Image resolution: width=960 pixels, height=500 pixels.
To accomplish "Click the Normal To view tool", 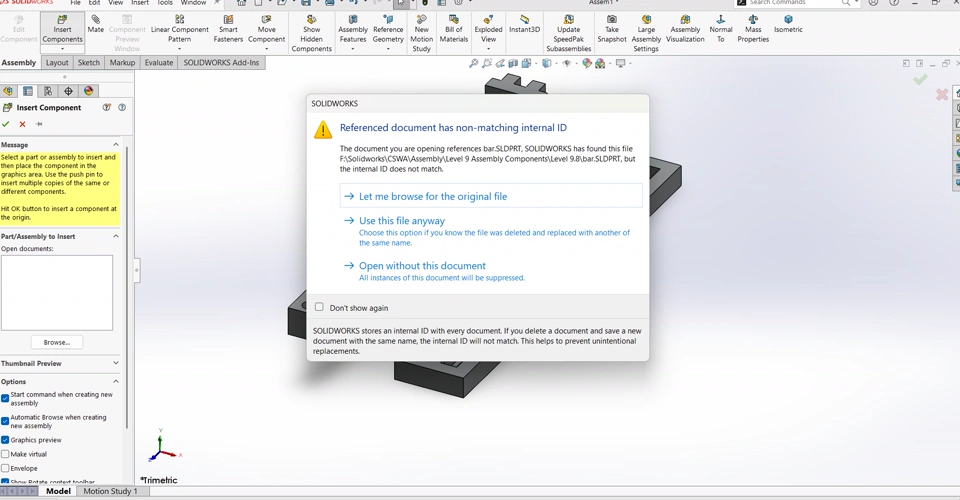I will [721, 29].
